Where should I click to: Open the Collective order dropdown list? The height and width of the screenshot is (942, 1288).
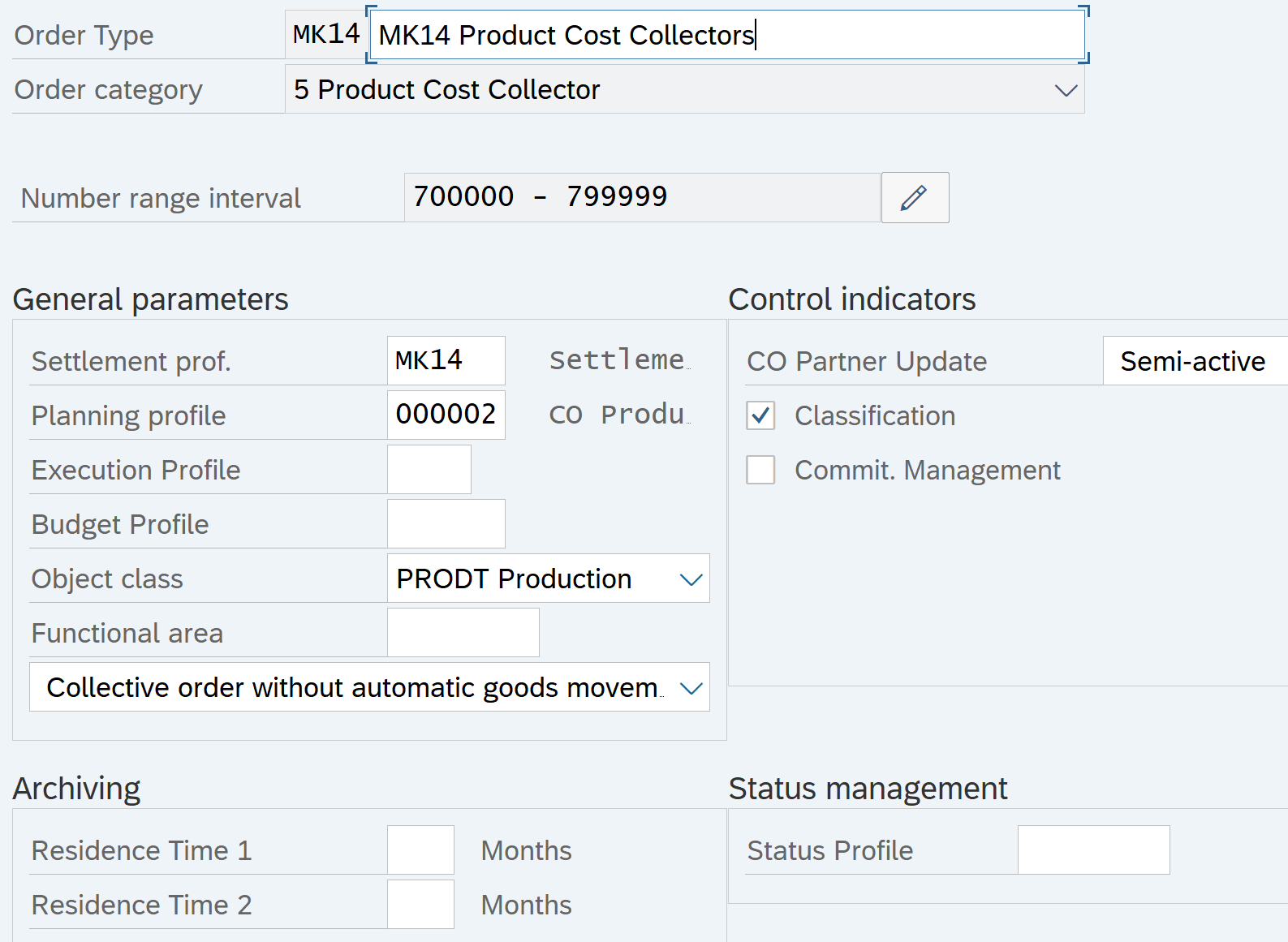pos(690,688)
